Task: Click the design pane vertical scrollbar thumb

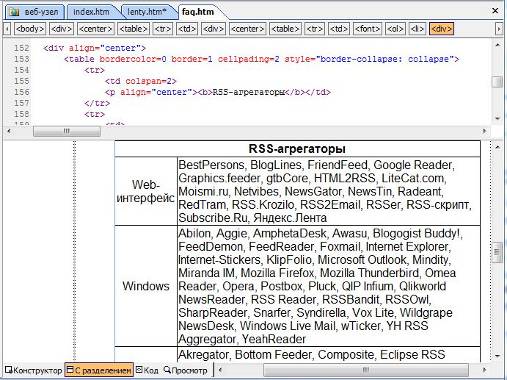Action: pos(497,252)
